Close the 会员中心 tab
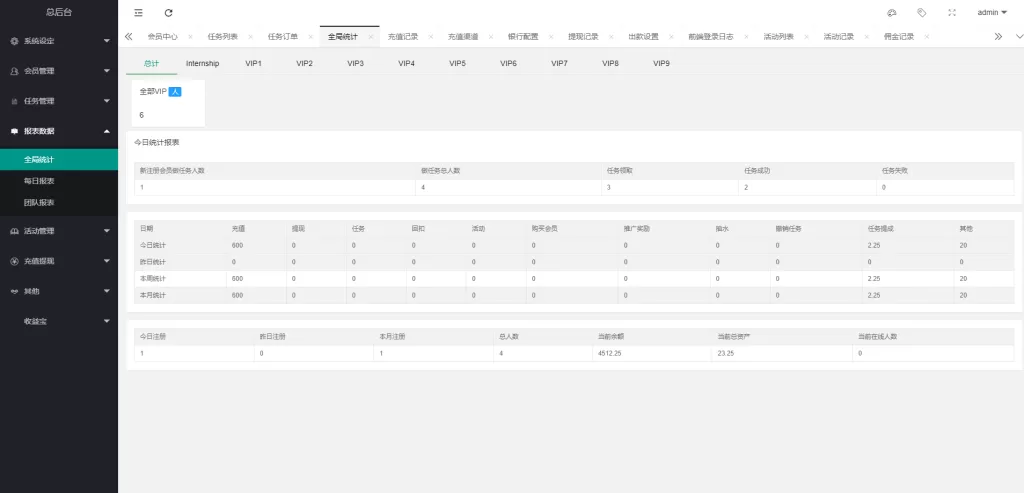The image size is (1024, 493). click(191, 37)
